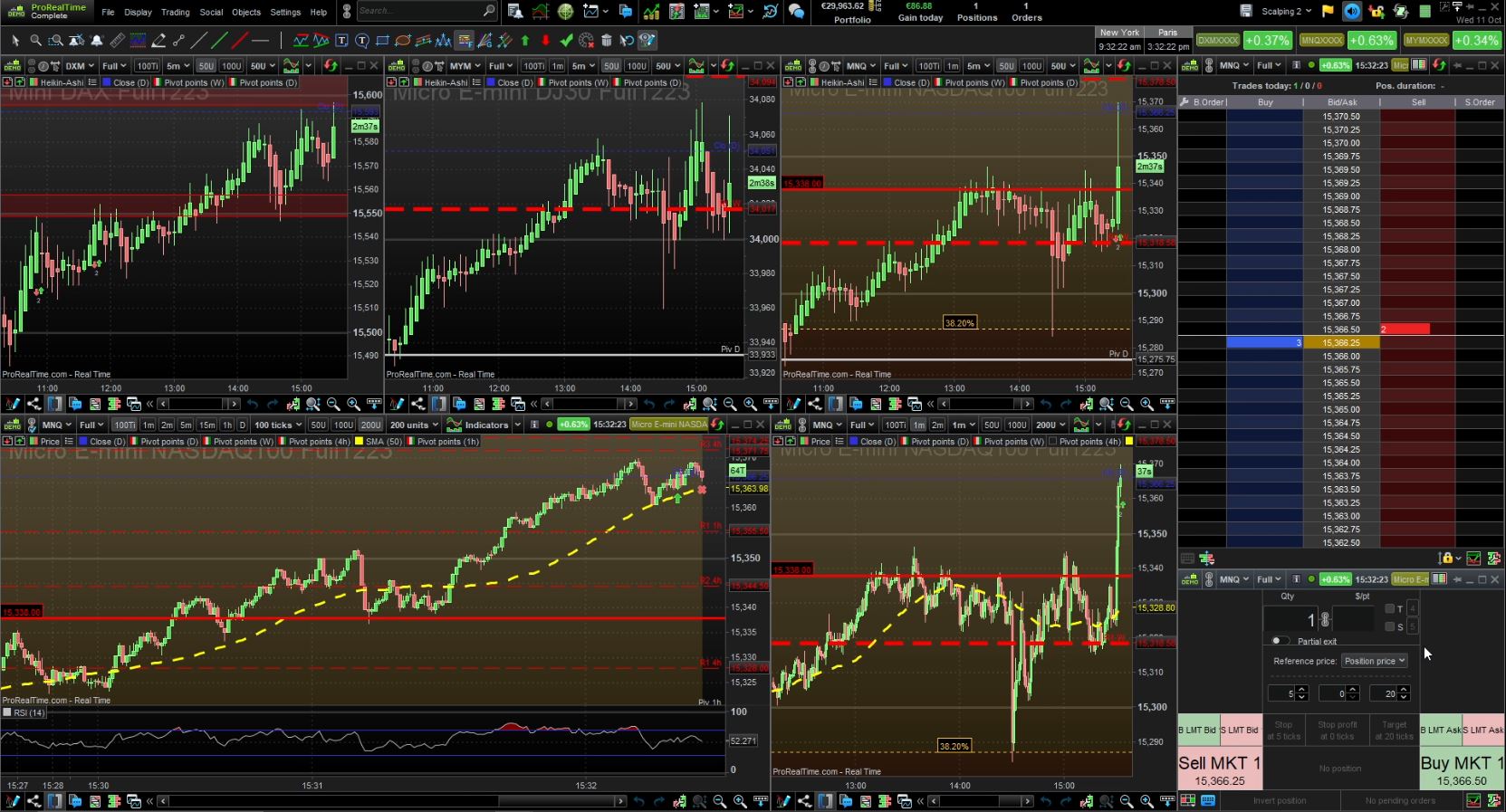Open 5m timeframe dropdown in DXM chart
This screenshot has width=1506, height=812.
(x=177, y=66)
